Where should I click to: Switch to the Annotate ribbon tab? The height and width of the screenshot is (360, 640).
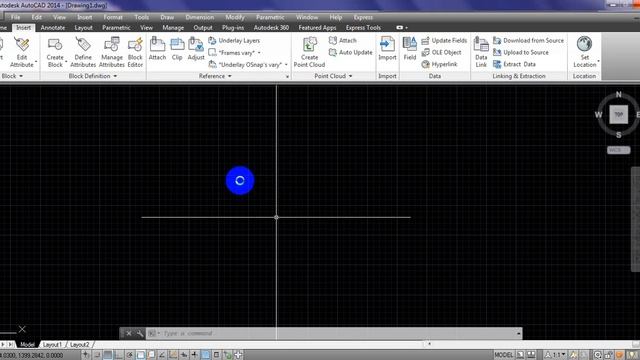pos(53,27)
